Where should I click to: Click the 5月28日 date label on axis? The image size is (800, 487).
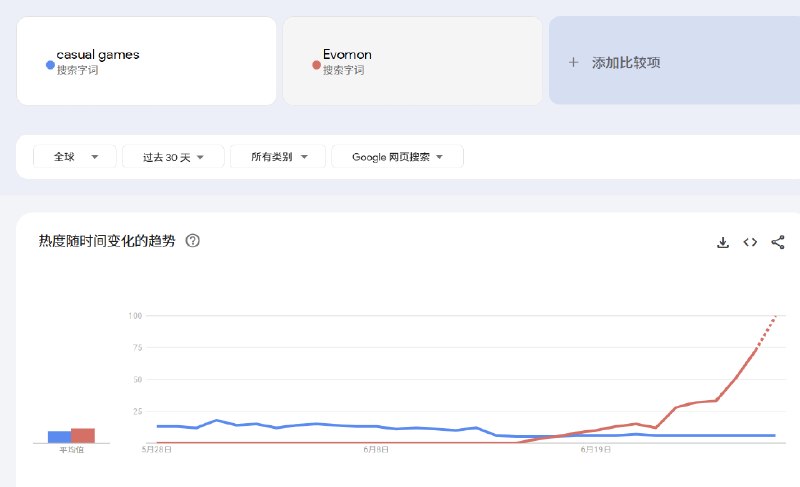pos(156,450)
